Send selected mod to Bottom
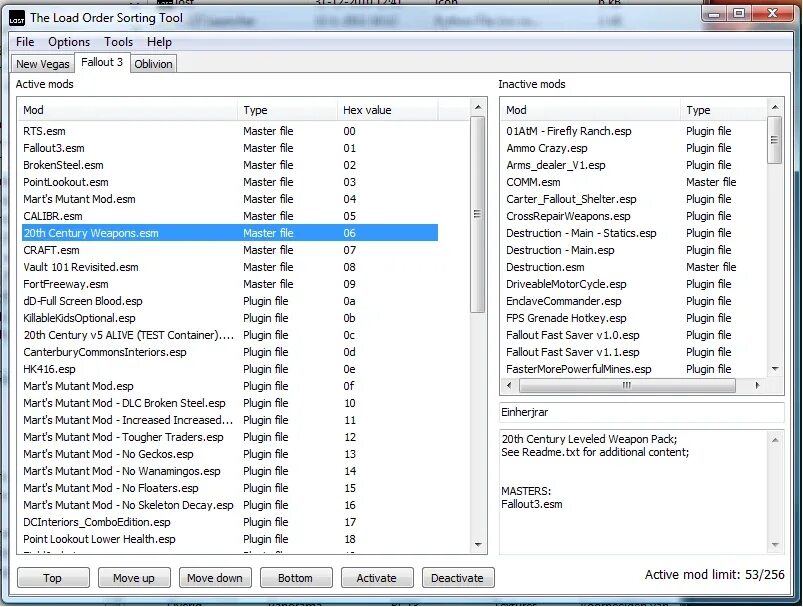Image resolution: width=803 pixels, height=607 pixels. coord(295,578)
